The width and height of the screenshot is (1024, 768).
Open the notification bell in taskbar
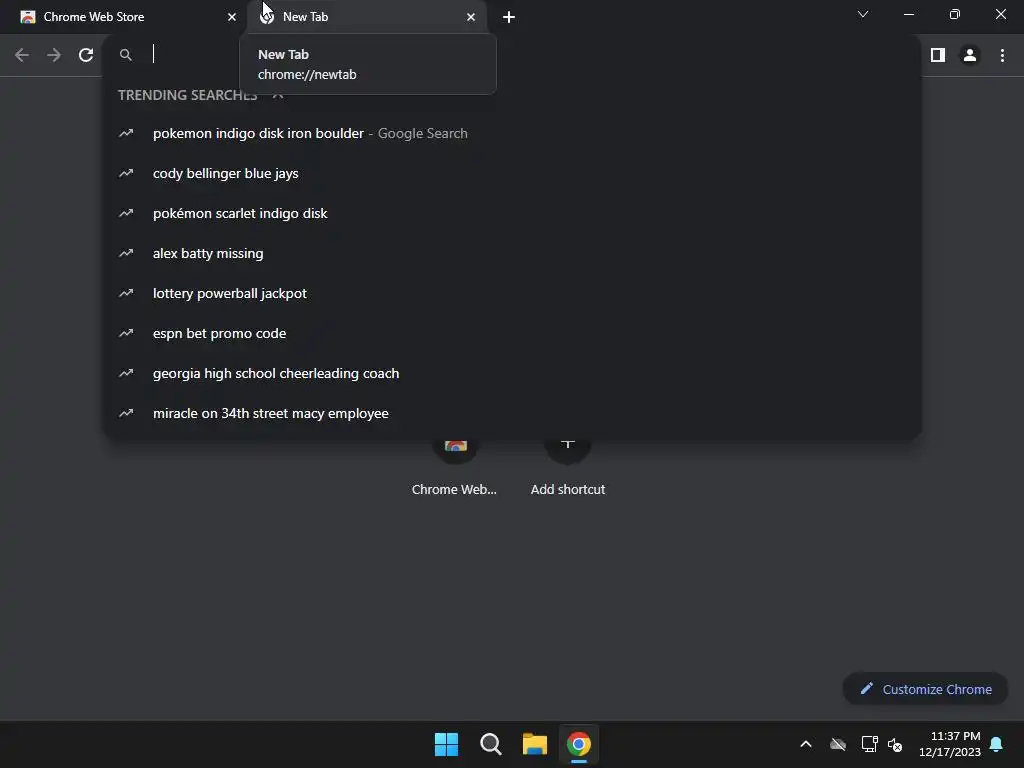(x=997, y=744)
